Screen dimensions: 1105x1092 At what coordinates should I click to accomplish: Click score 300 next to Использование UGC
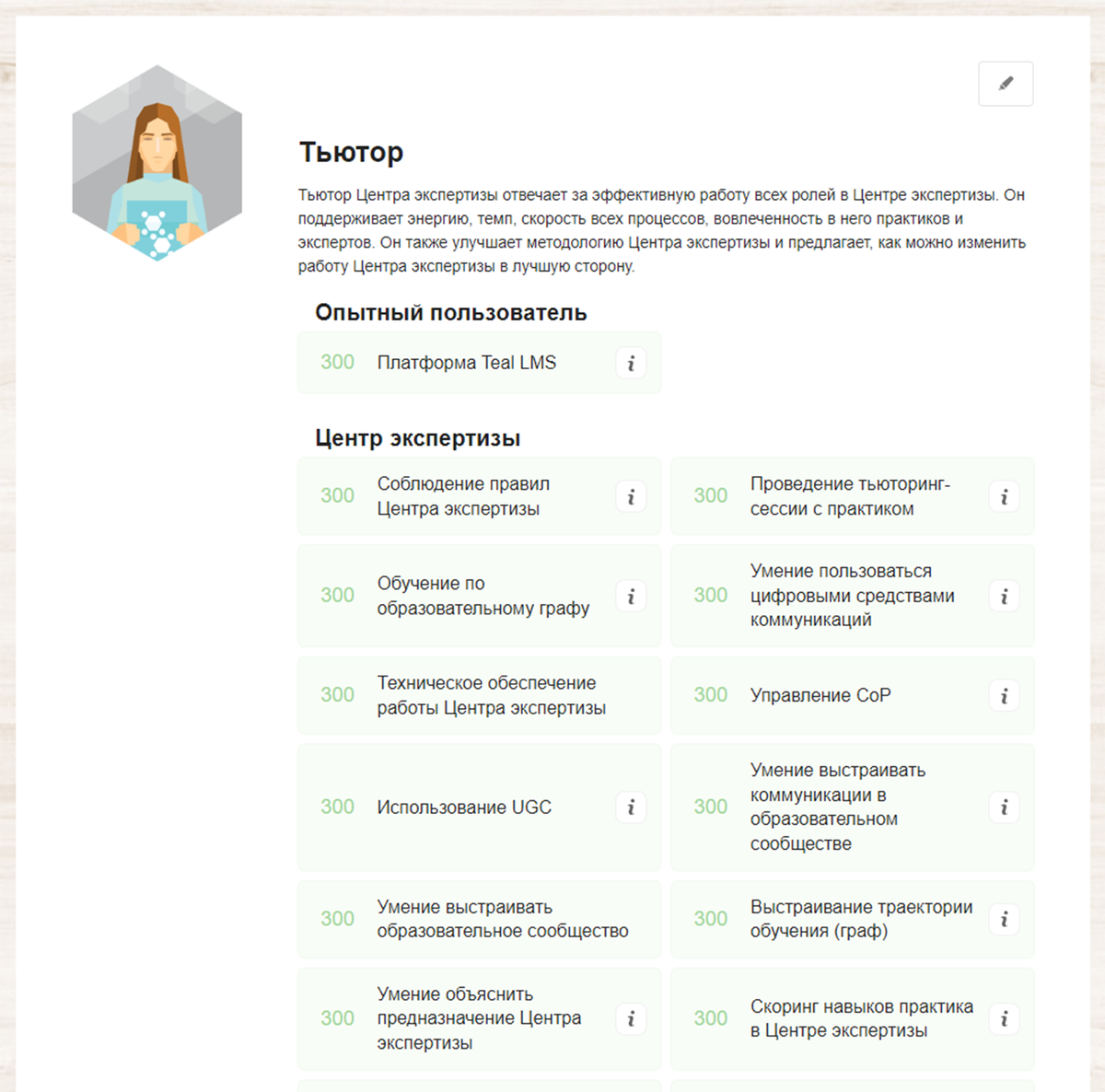click(337, 807)
